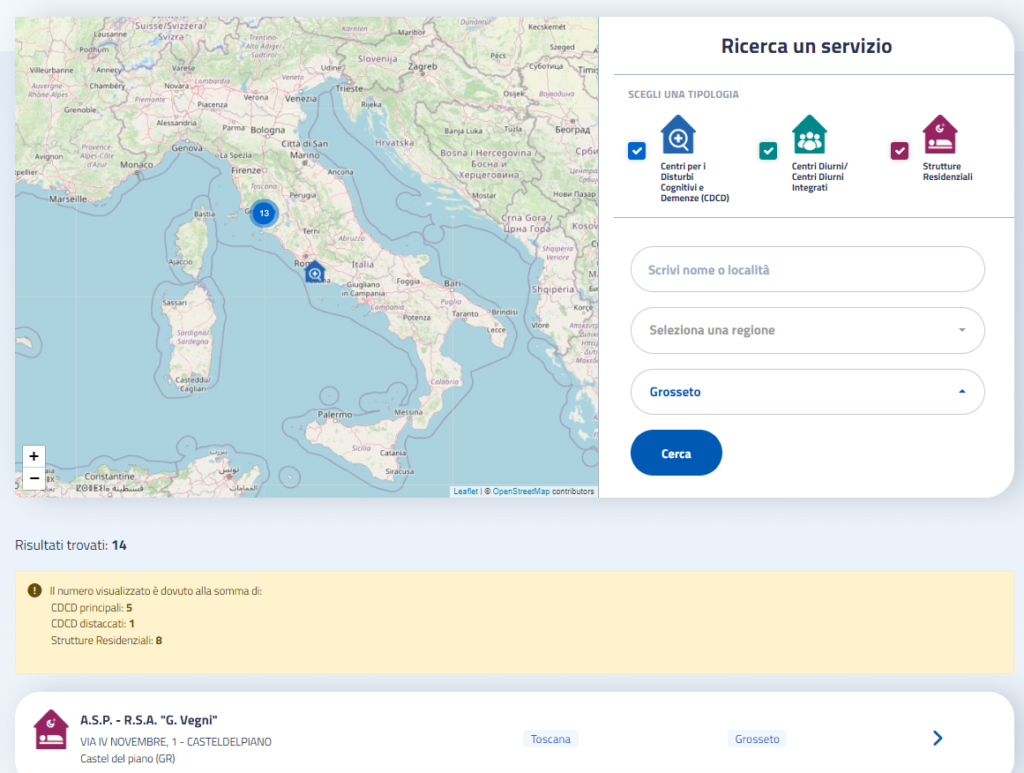Click the warning icon in the yellow notice
The height and width of the screenshot is (773, 1024).
(35, 590)
